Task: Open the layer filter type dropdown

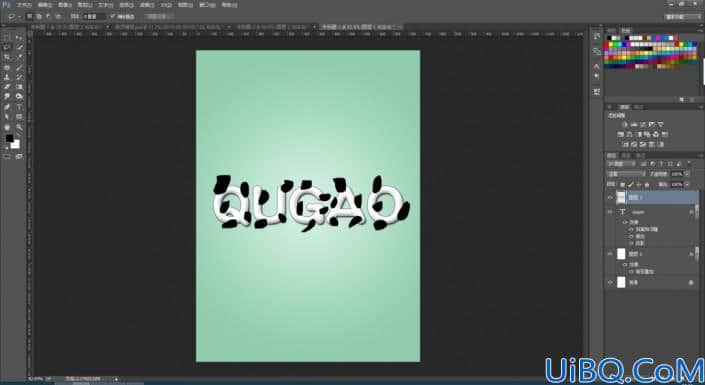Action: point(621,164)
